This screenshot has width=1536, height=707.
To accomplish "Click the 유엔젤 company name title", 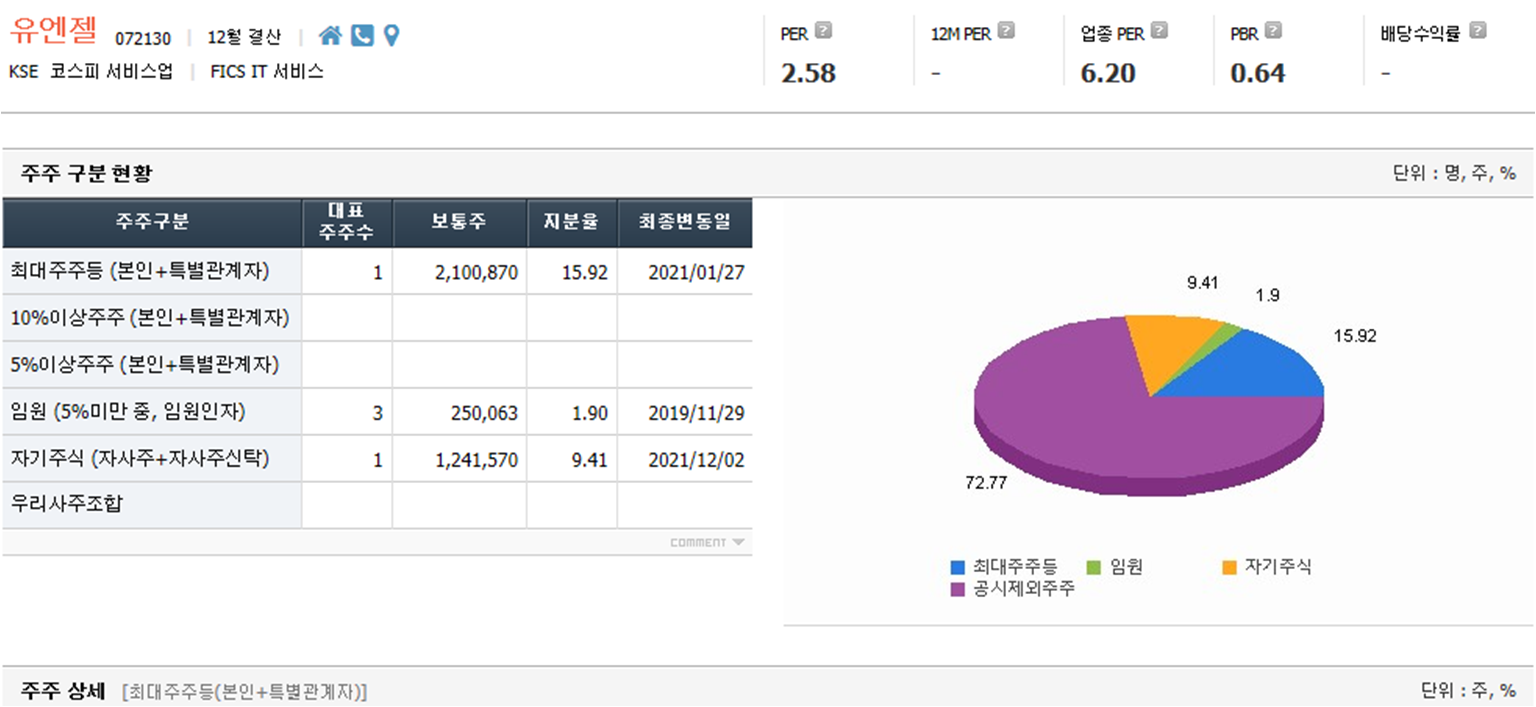I will point(53,31).
